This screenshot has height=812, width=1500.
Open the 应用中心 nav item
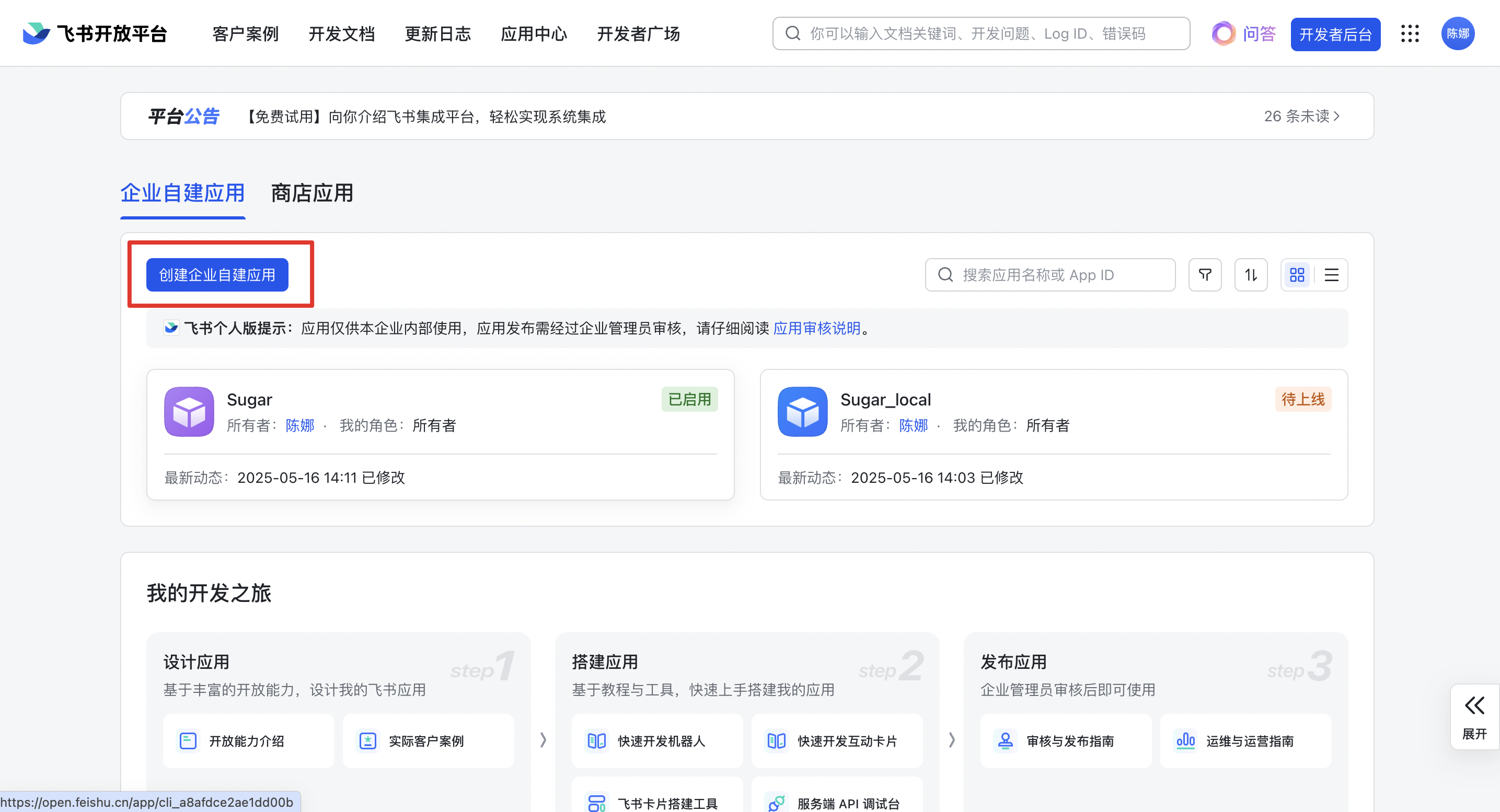534,34
